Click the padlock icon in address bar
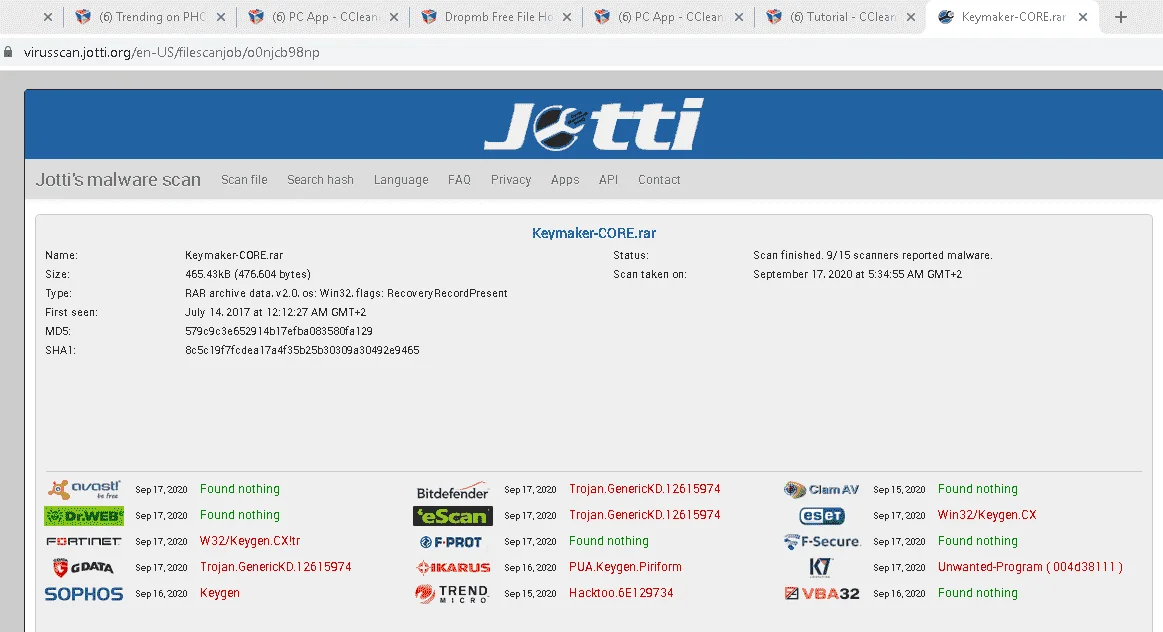This screenshot has height=632, width=1163. 8,52
